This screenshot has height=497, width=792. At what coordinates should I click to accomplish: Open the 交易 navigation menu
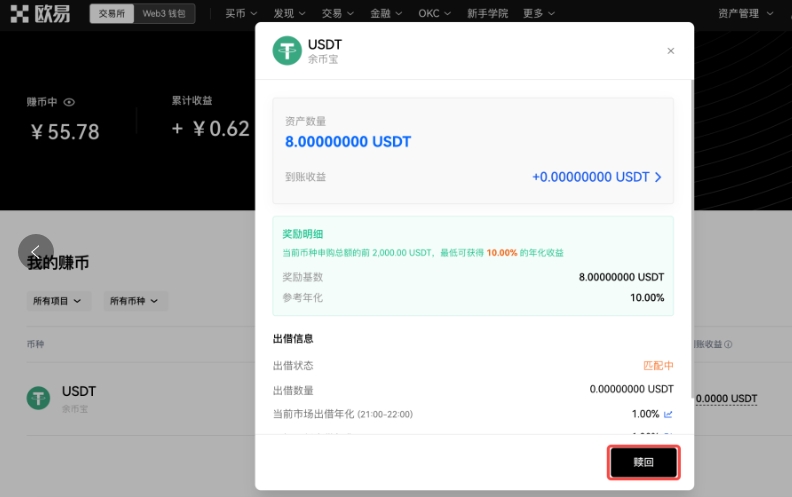pyautogui.click(x=337, y=14)
